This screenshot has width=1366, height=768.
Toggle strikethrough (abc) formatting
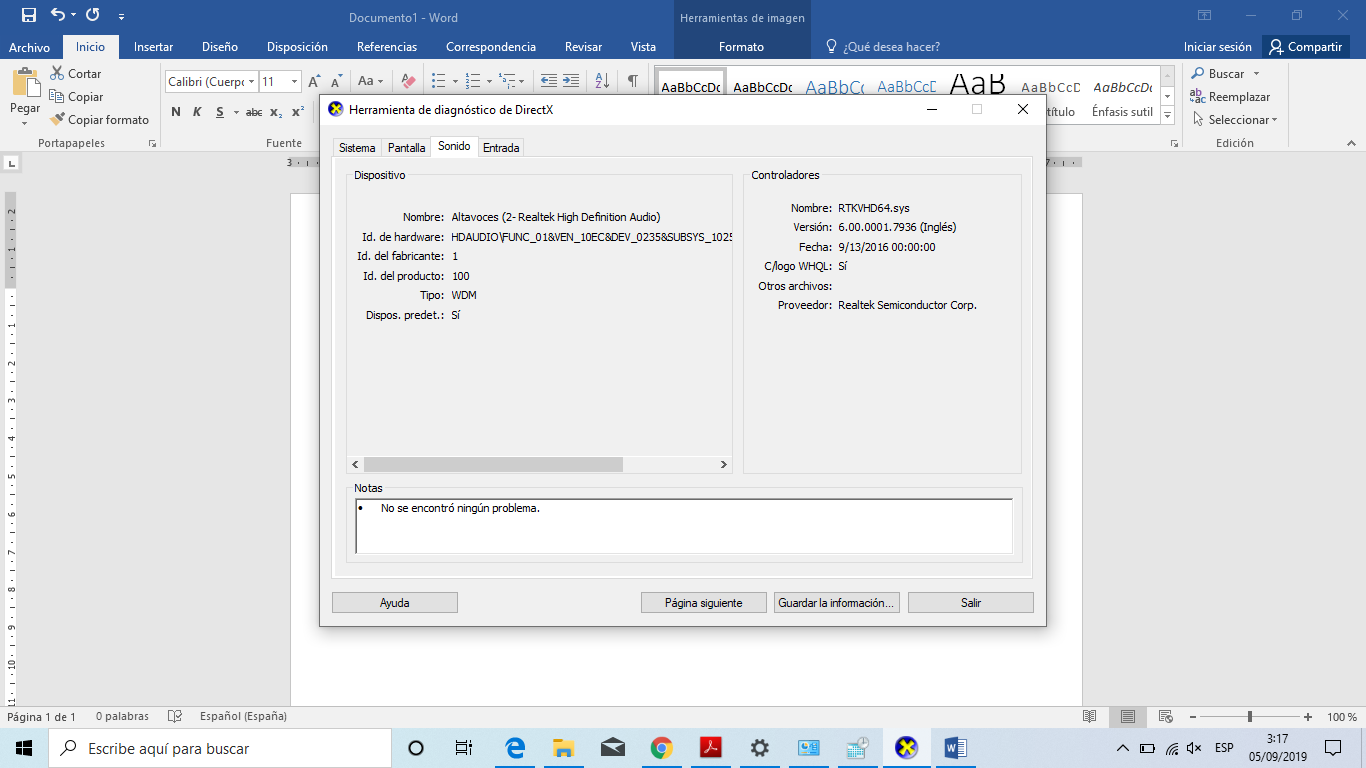(x=254, y=112)
